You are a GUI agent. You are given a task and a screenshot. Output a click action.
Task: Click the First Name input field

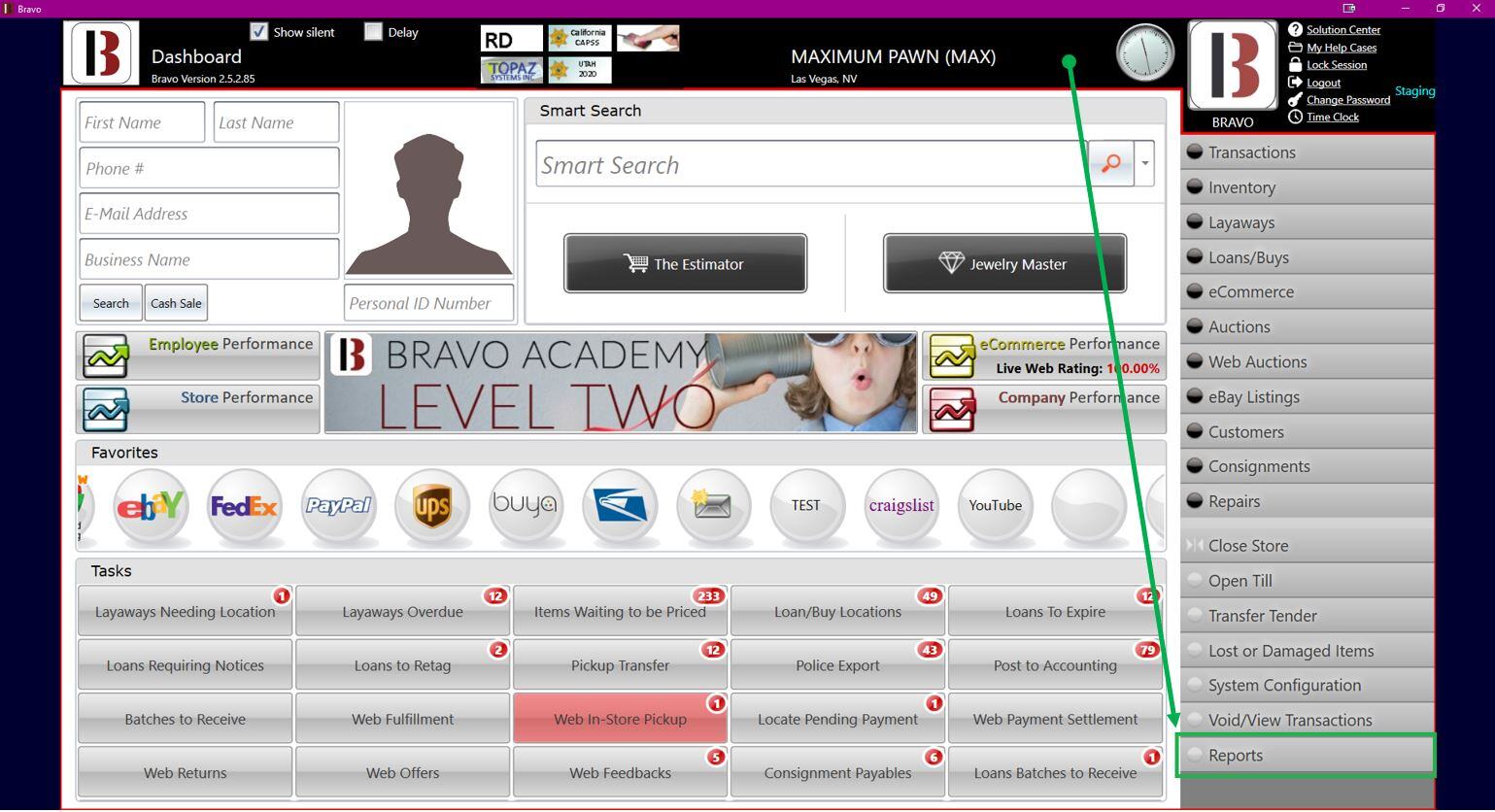click(x=142, y=122)
